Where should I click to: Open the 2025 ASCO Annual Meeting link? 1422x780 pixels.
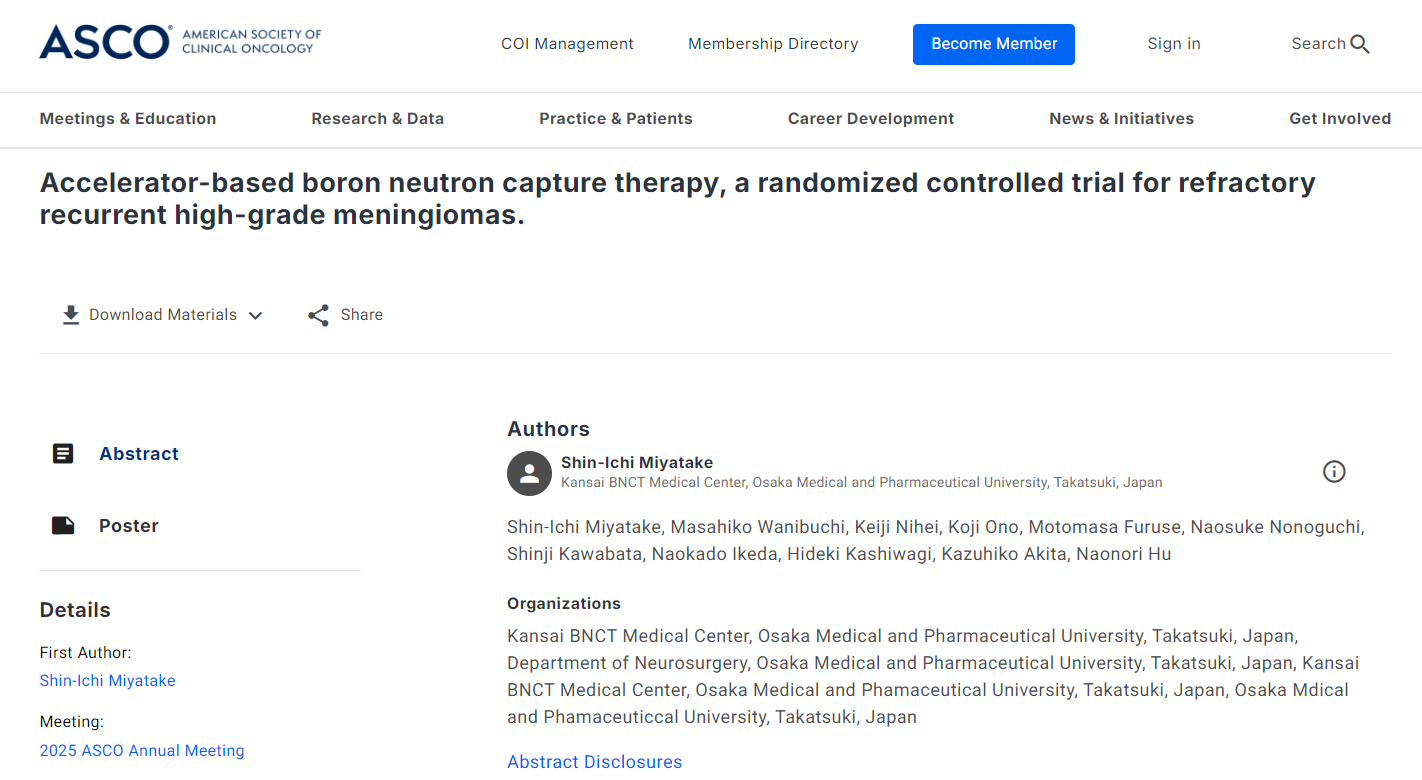click(142, 751)
